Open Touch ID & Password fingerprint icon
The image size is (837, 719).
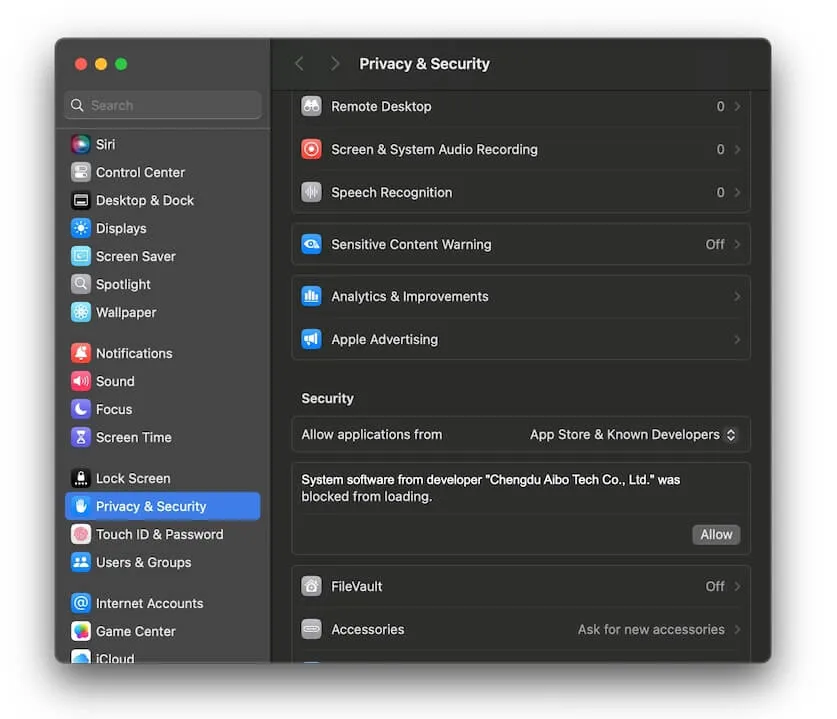(81, 534)
